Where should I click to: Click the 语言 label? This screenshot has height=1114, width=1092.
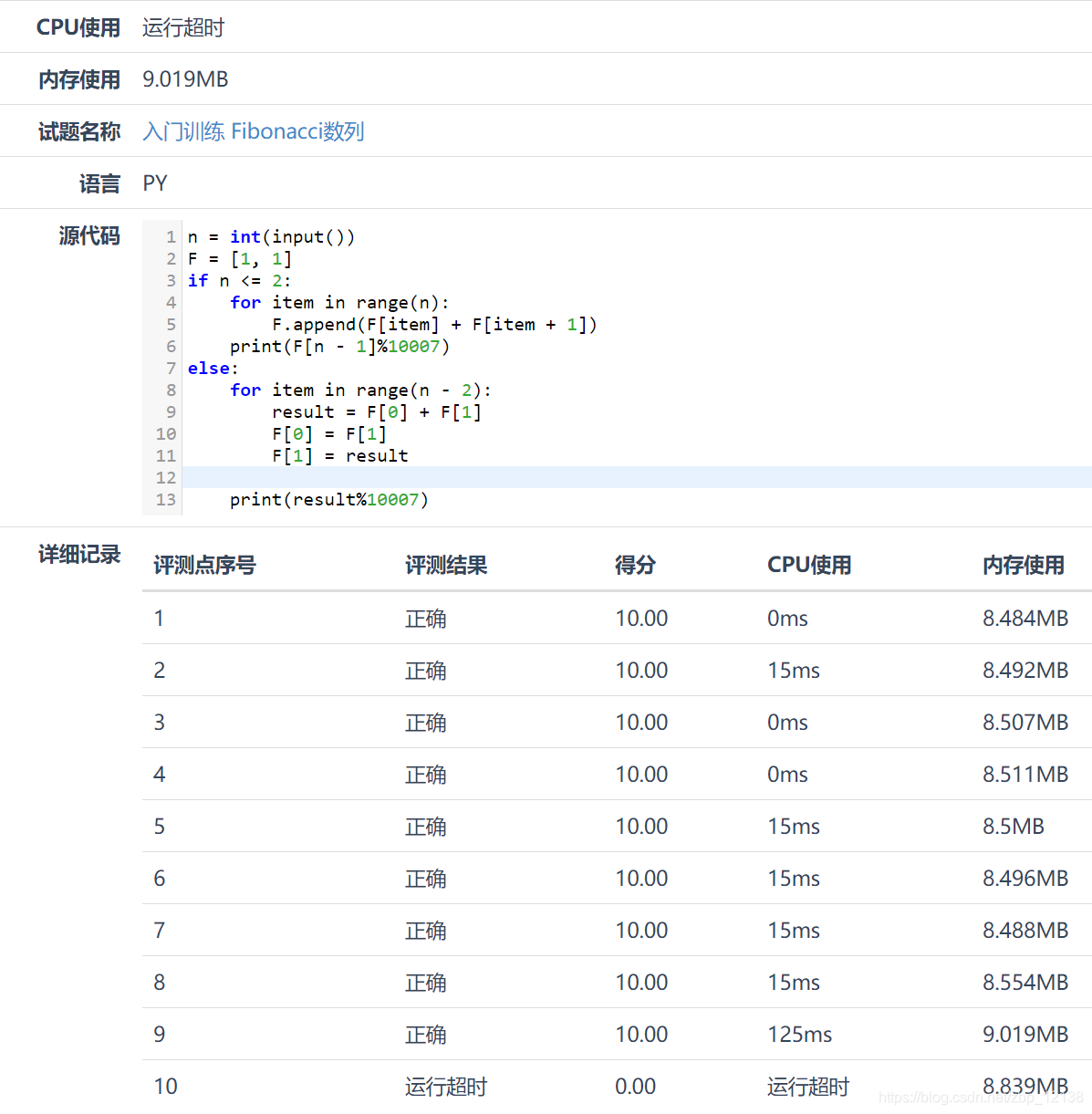pos(99,183)
